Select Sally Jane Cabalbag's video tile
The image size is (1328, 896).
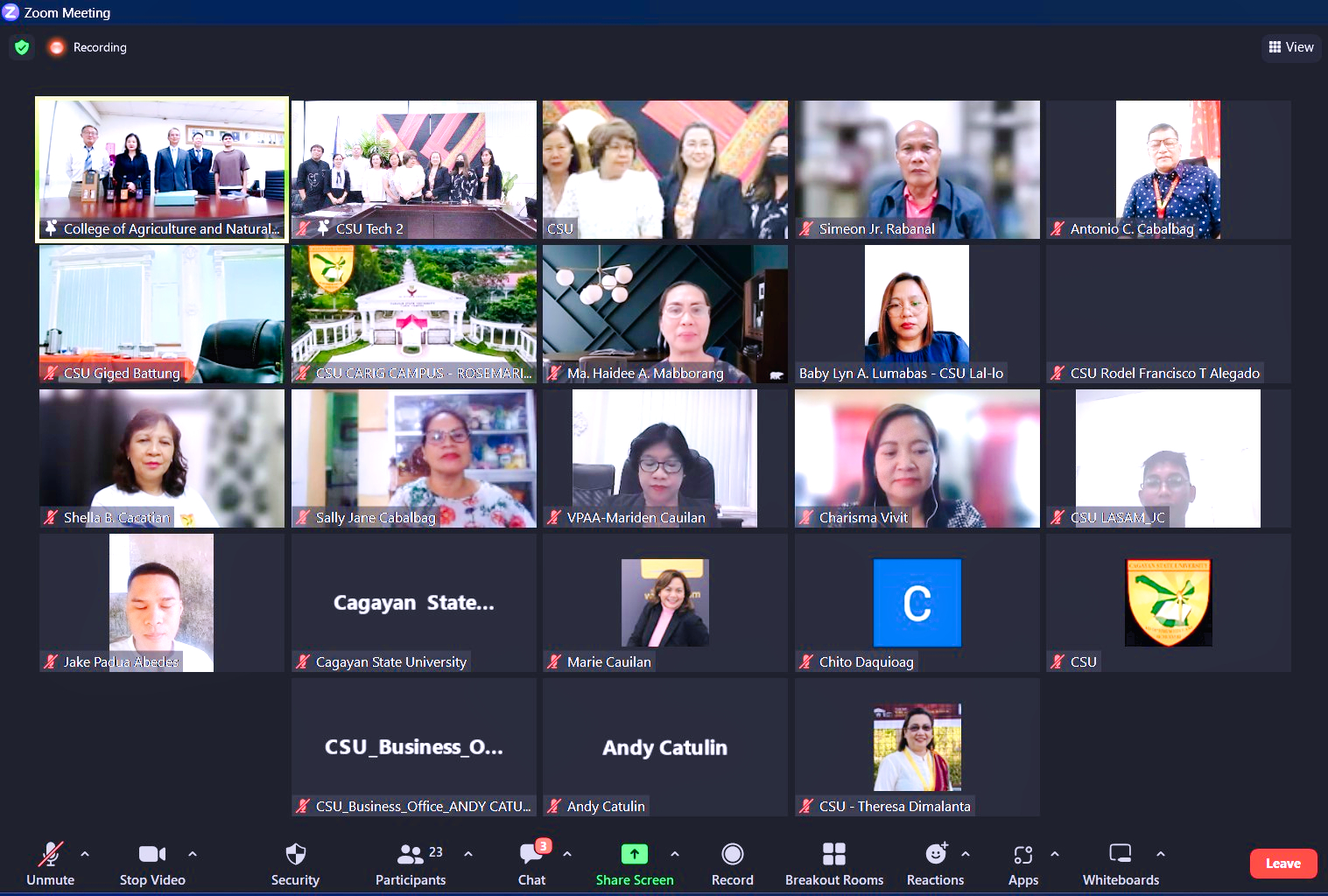(414, 458)
